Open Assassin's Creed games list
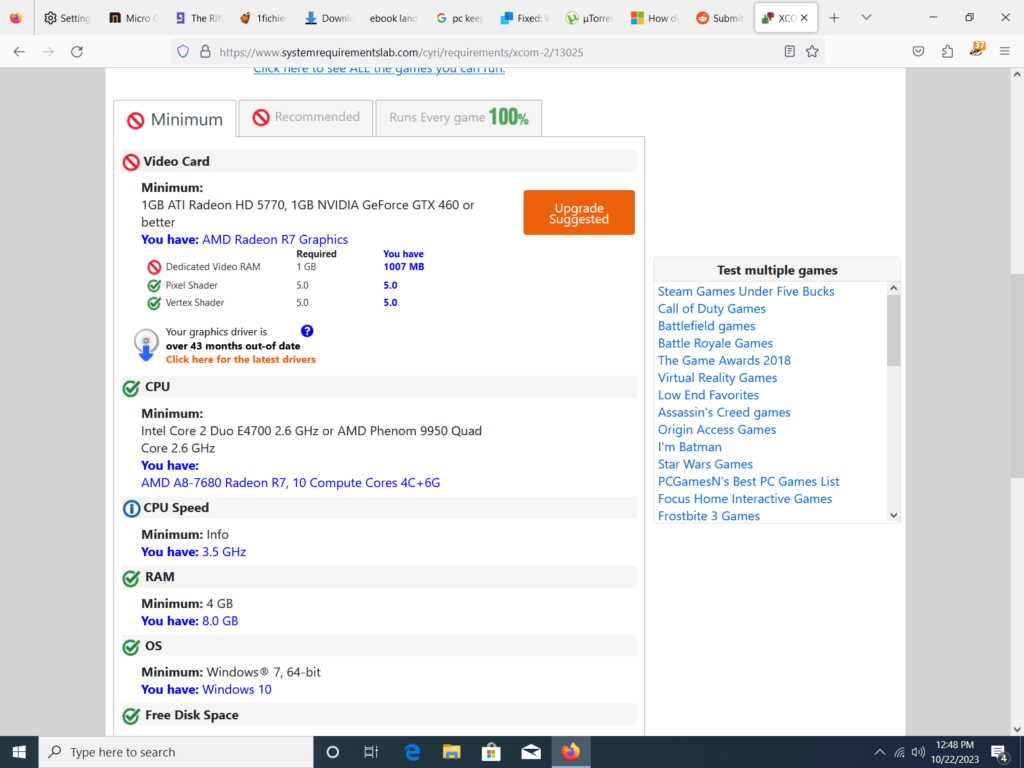 724,412
